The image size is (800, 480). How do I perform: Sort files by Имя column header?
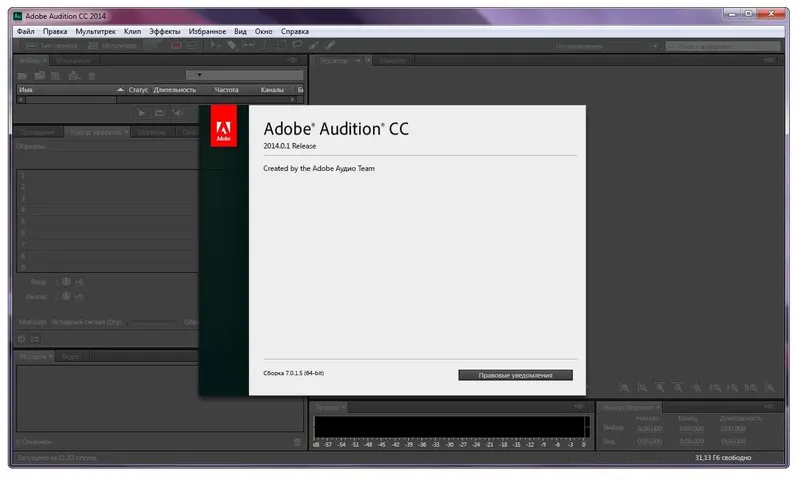point(71,90)
